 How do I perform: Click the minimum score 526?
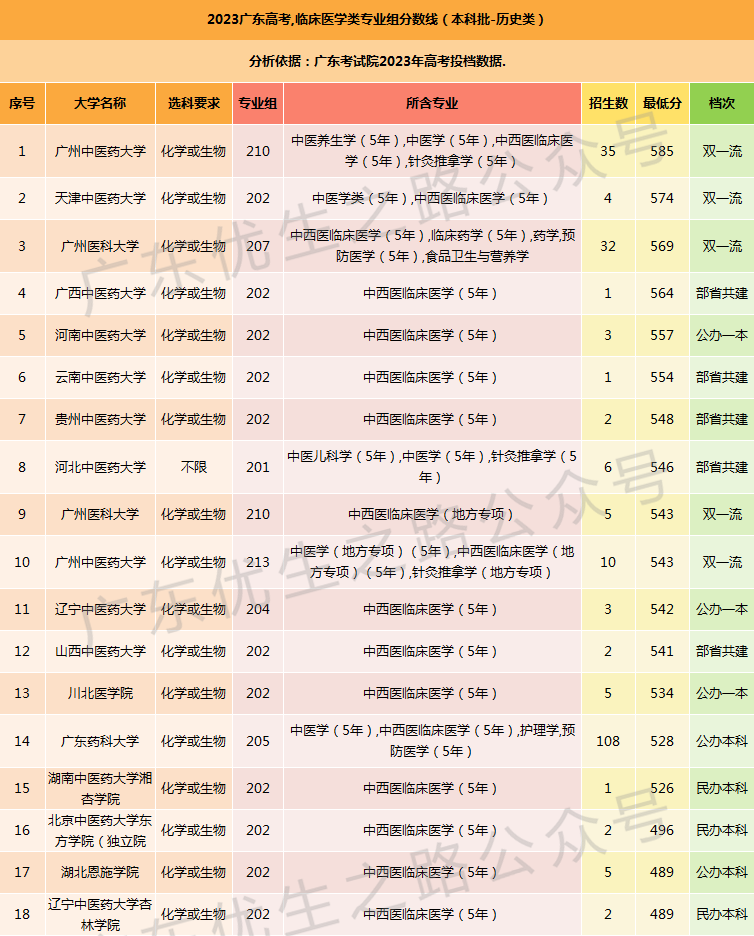tap(662, 788)
